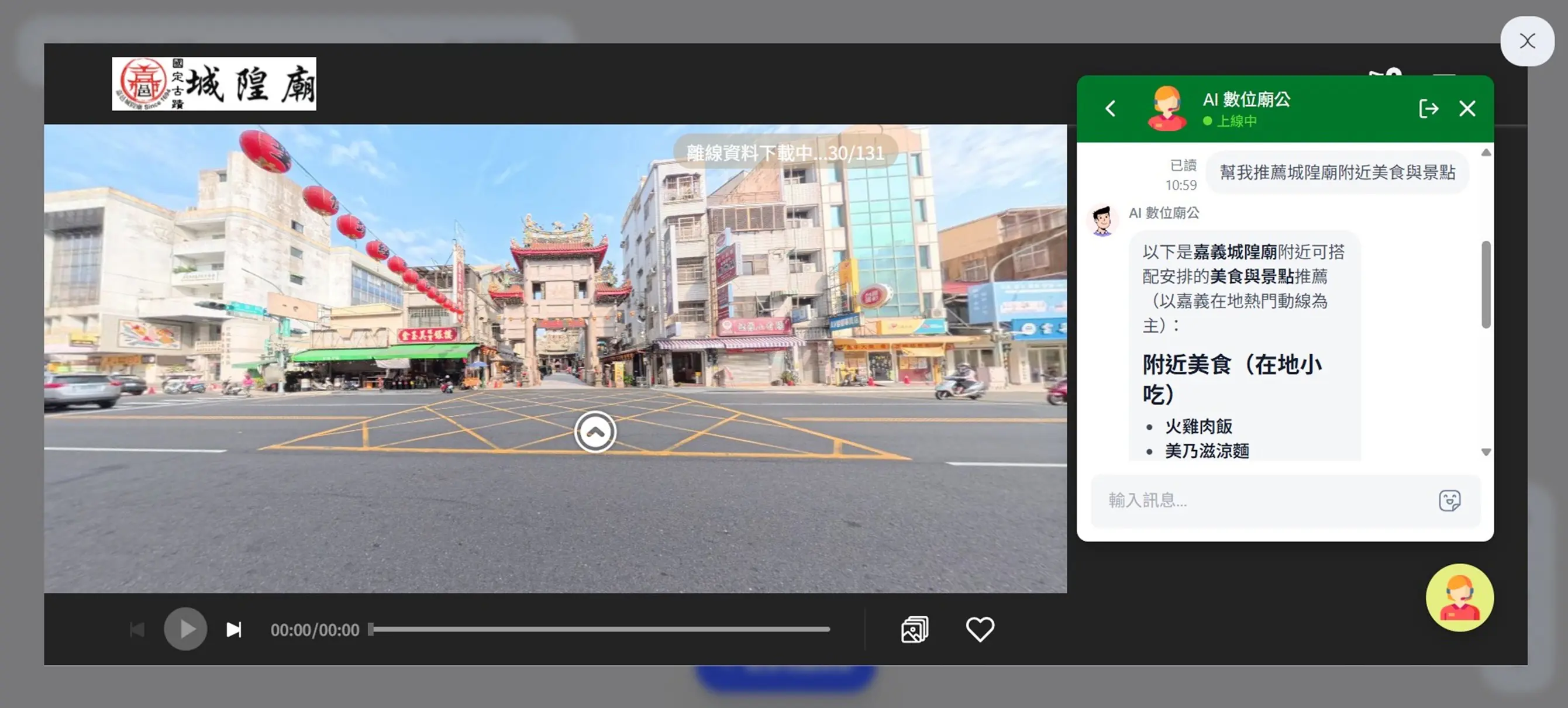Close the virtual tour modal window
This screenshot has width=1568, height=708.
1526,42
